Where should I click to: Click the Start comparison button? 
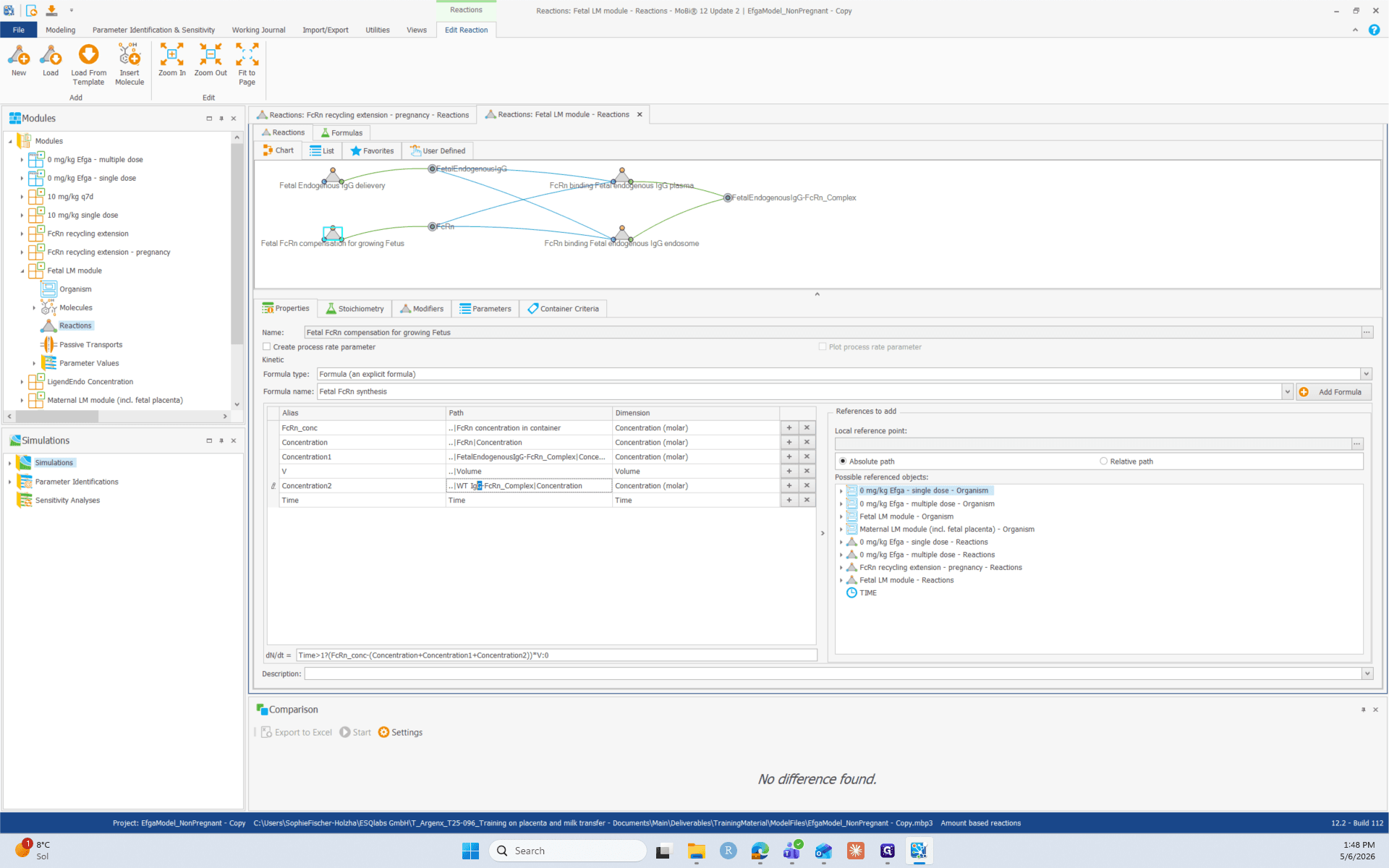[x=355, y=732]
